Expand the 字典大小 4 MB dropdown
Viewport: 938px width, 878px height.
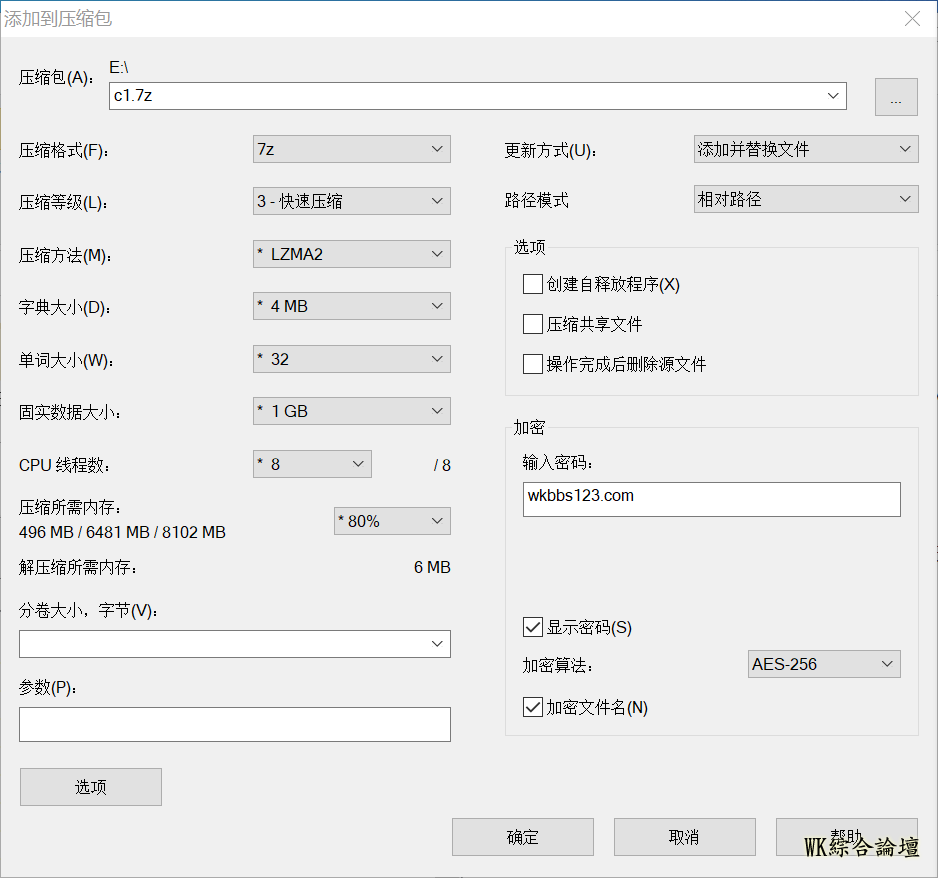tap(351, 306)
